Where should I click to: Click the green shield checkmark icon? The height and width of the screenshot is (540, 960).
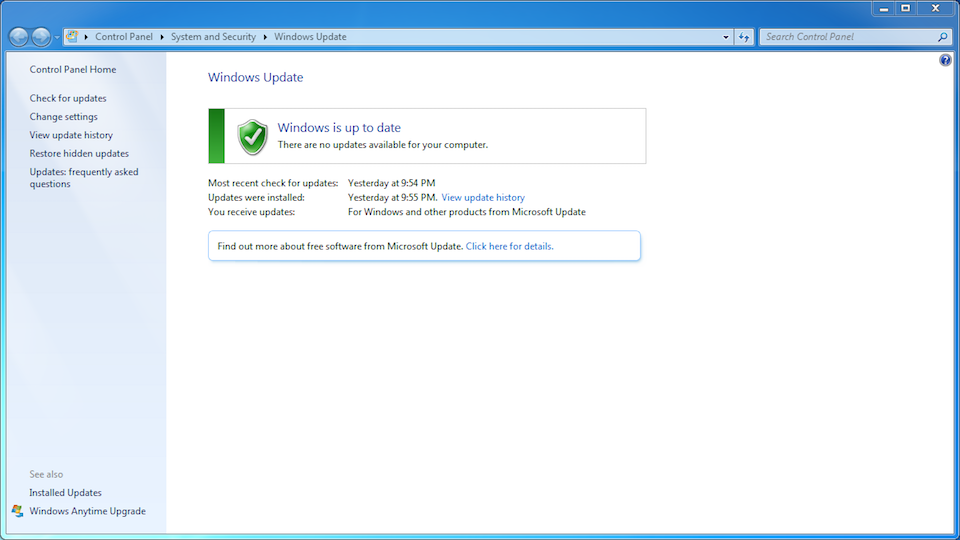coord(252,137)
